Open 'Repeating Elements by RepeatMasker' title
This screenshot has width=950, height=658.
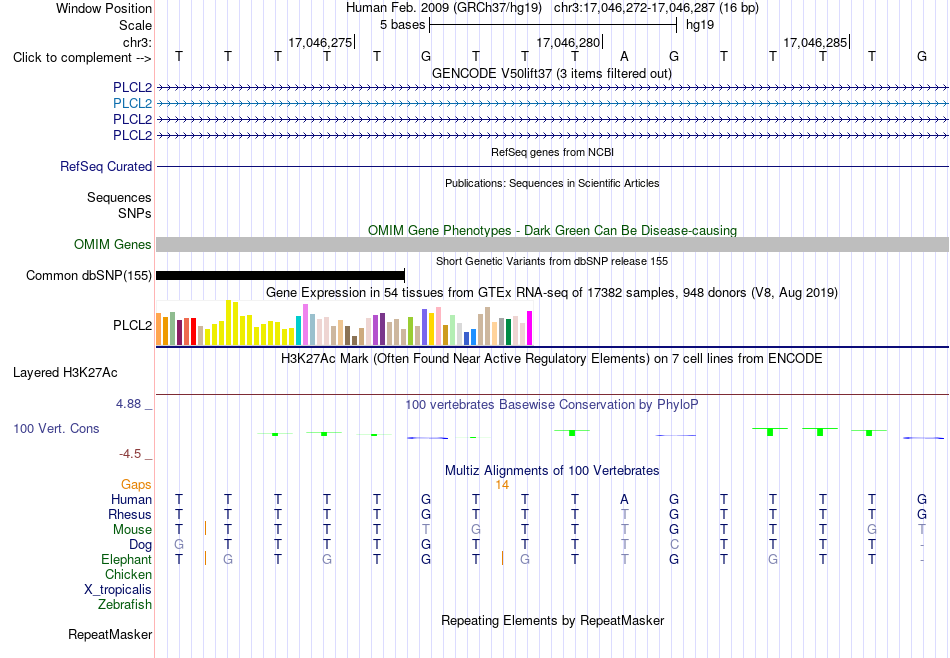(x=552, y=620)
